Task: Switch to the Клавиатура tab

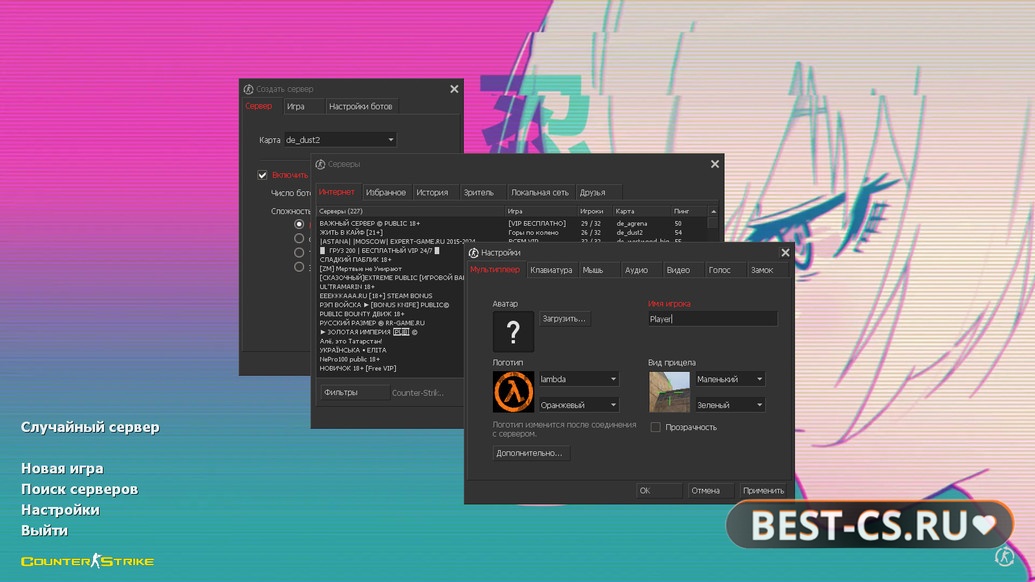Action: (551, 270)
